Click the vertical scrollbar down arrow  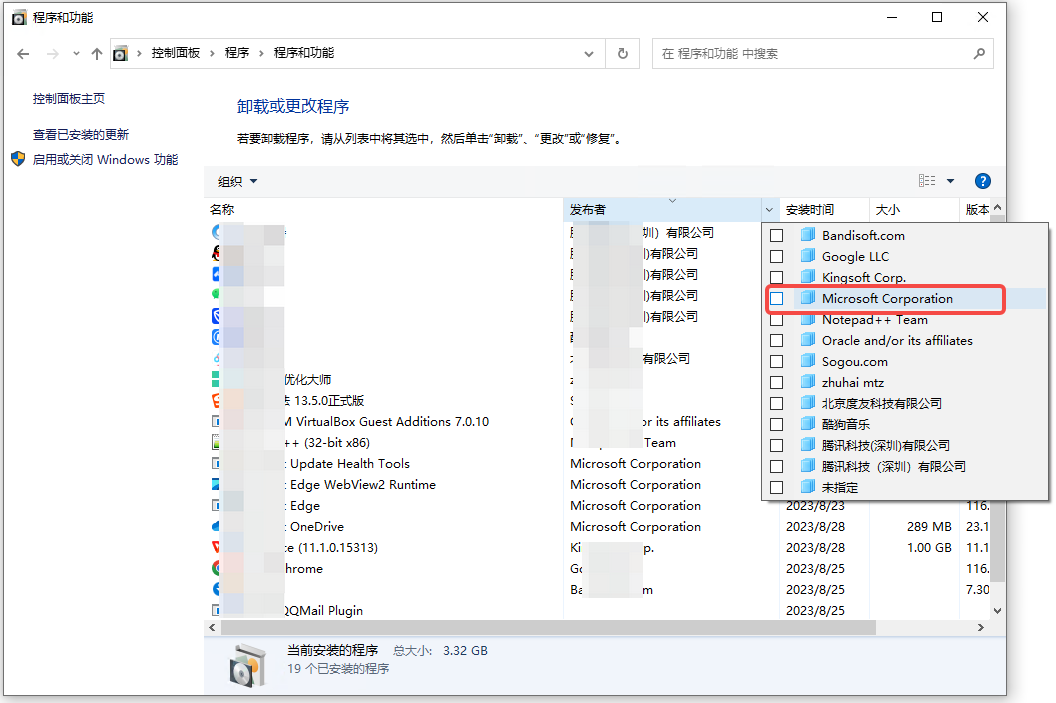coord(997,611)
